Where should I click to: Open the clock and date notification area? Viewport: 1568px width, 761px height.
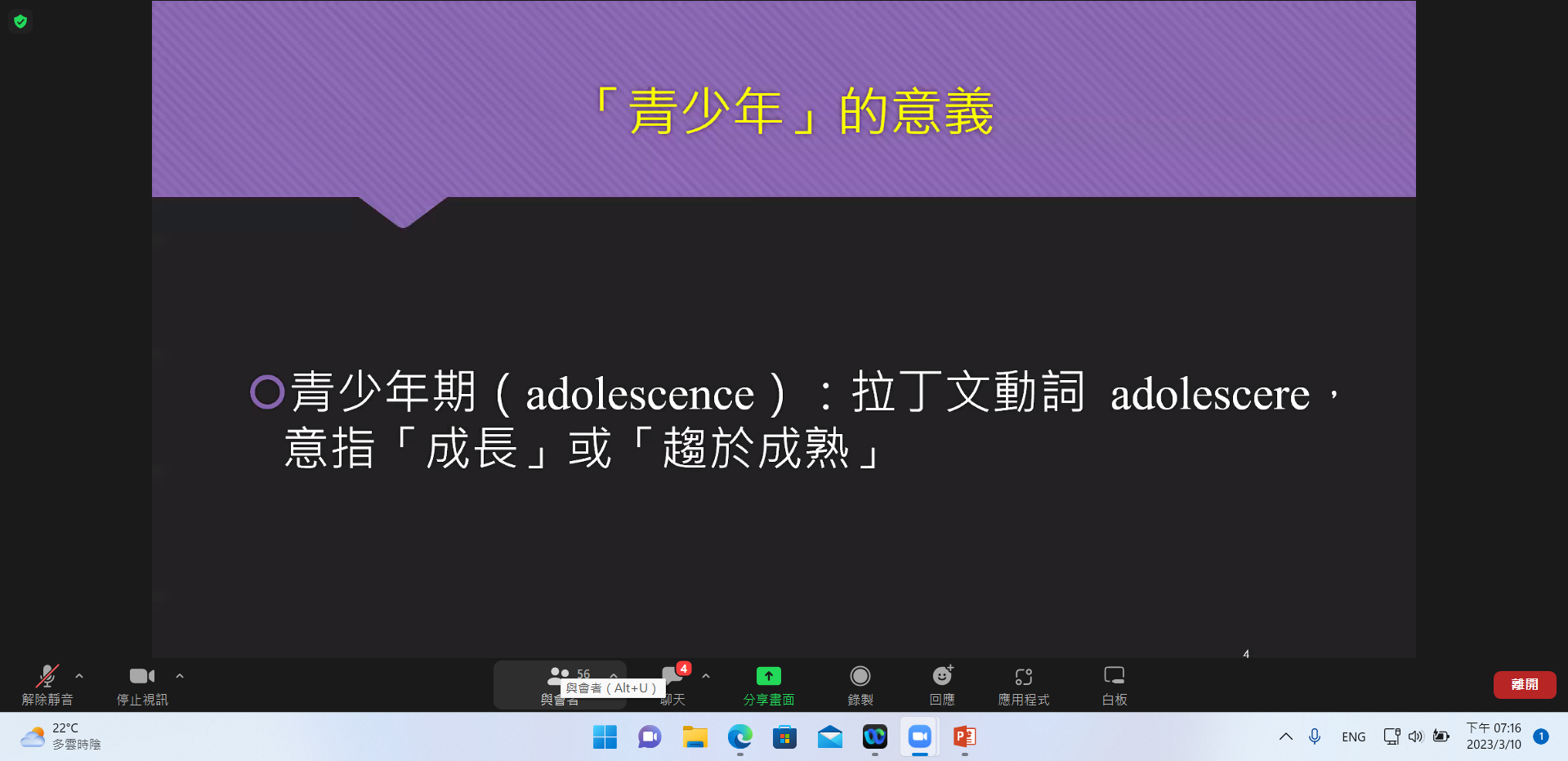pos(1493,736)
